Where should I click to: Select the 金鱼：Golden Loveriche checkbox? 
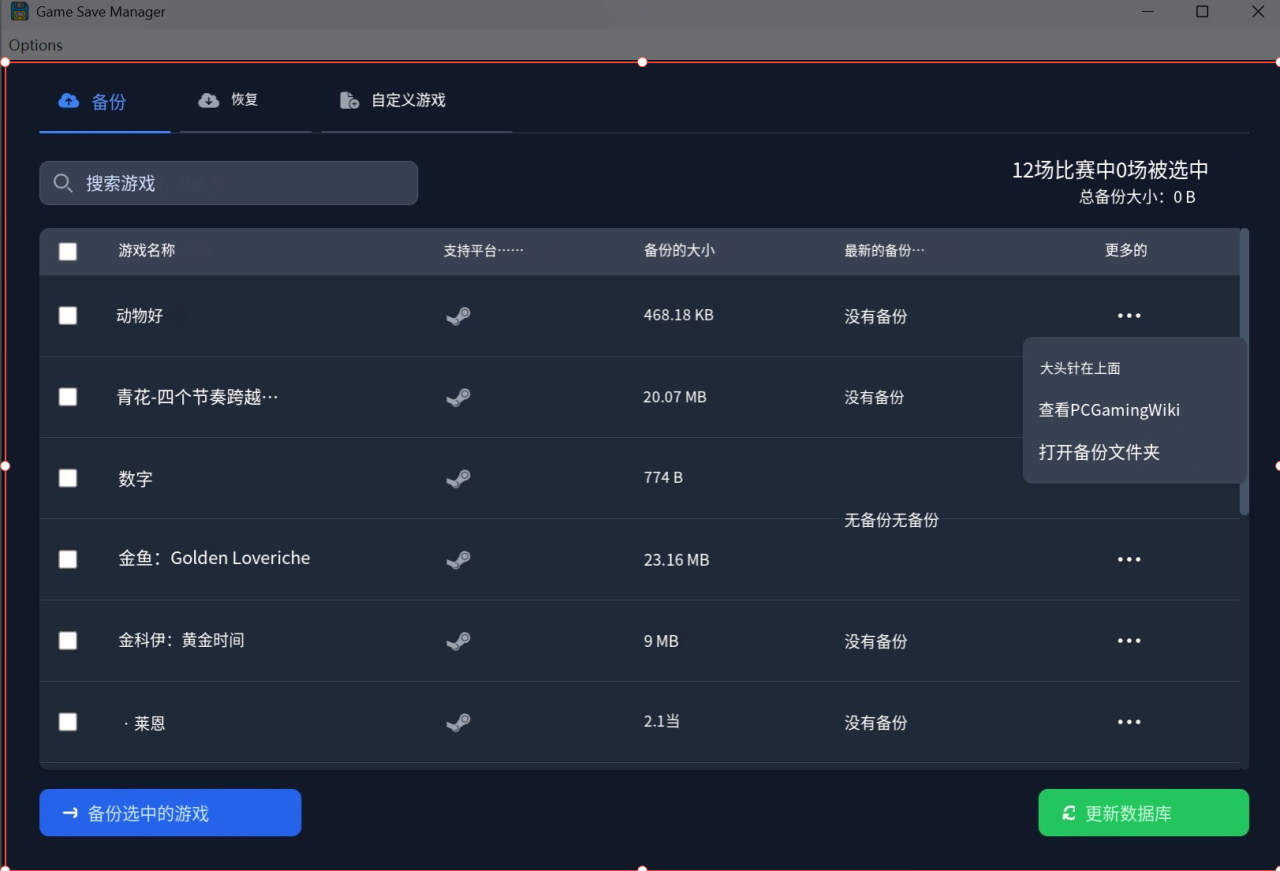click(x=68, y=559)
